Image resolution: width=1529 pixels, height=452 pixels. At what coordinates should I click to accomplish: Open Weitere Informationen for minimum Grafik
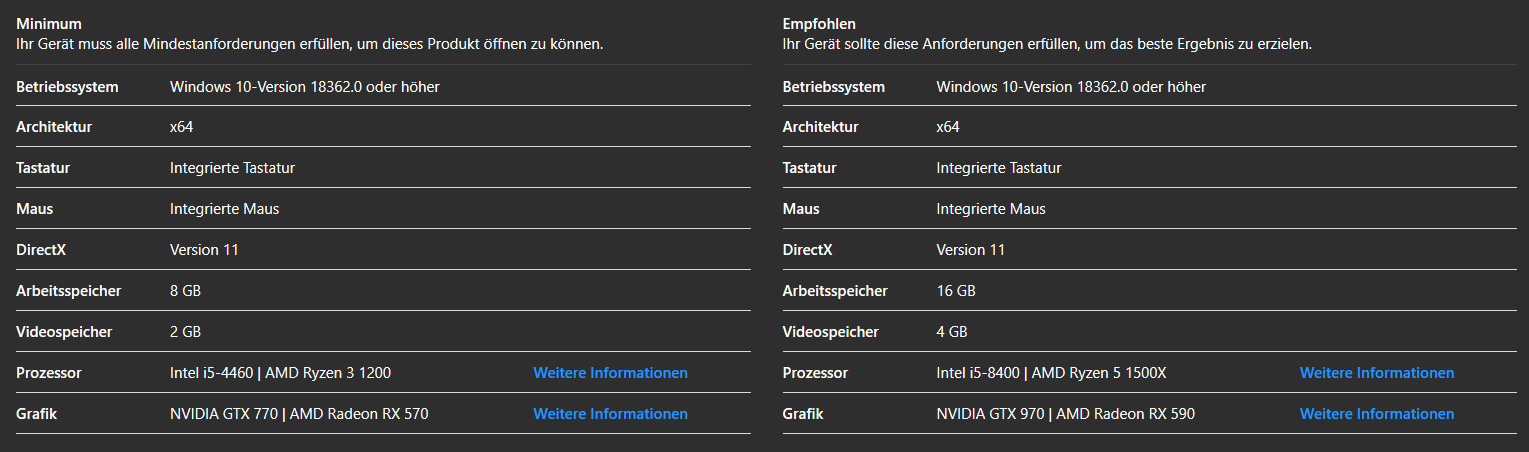610,414
